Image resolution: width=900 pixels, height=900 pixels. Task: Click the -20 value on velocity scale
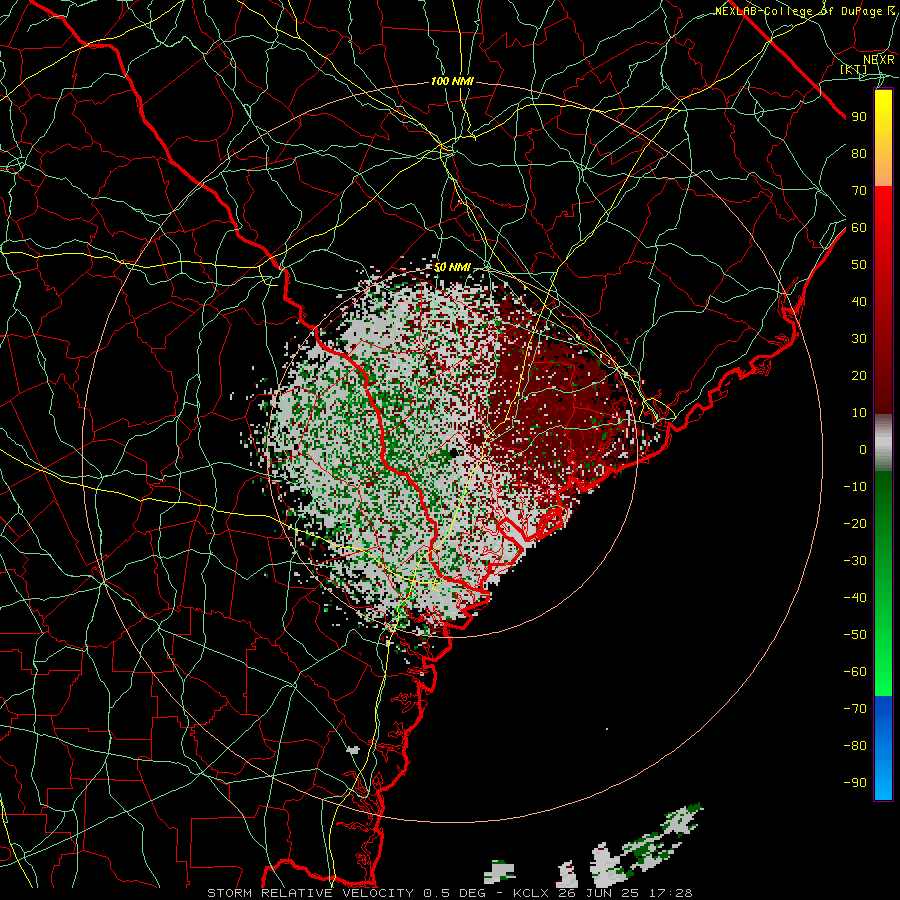[x=855, y=523]
